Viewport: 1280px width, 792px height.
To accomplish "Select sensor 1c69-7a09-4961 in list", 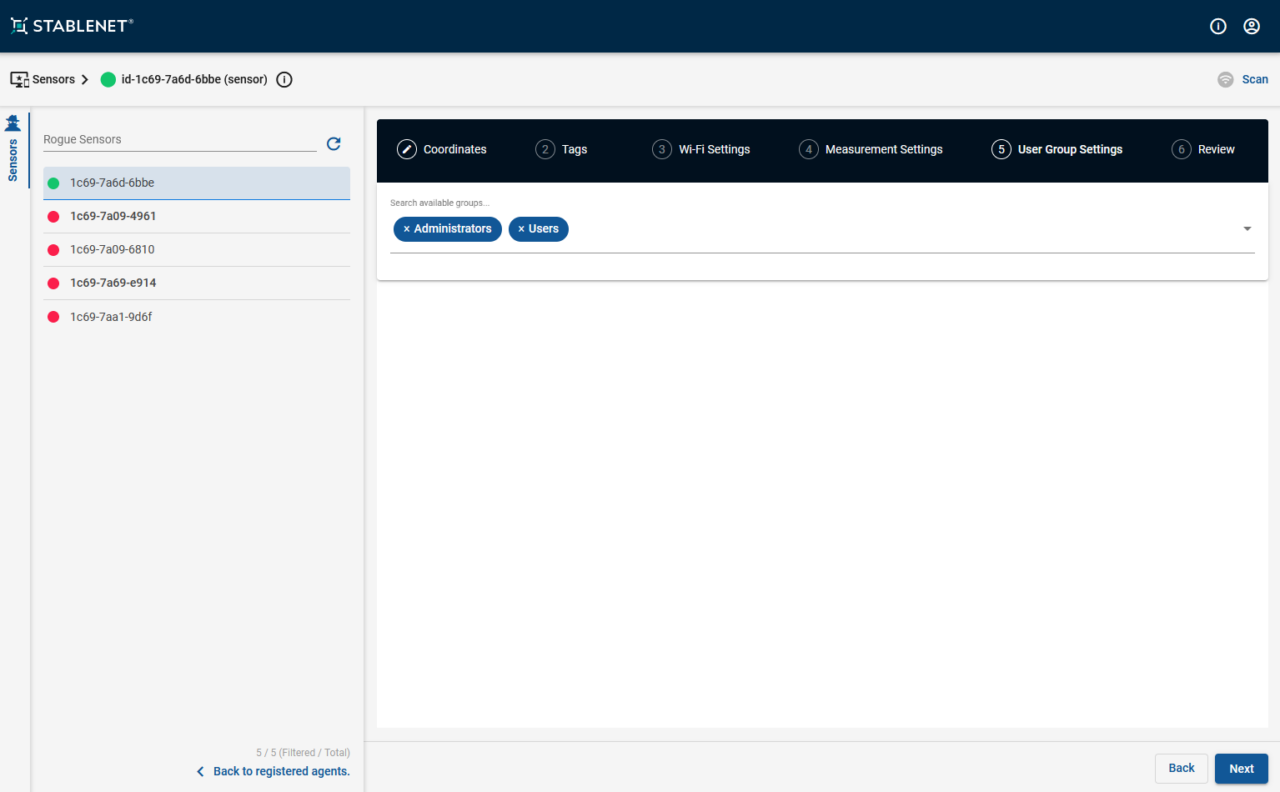I will (x=113, y=216).
